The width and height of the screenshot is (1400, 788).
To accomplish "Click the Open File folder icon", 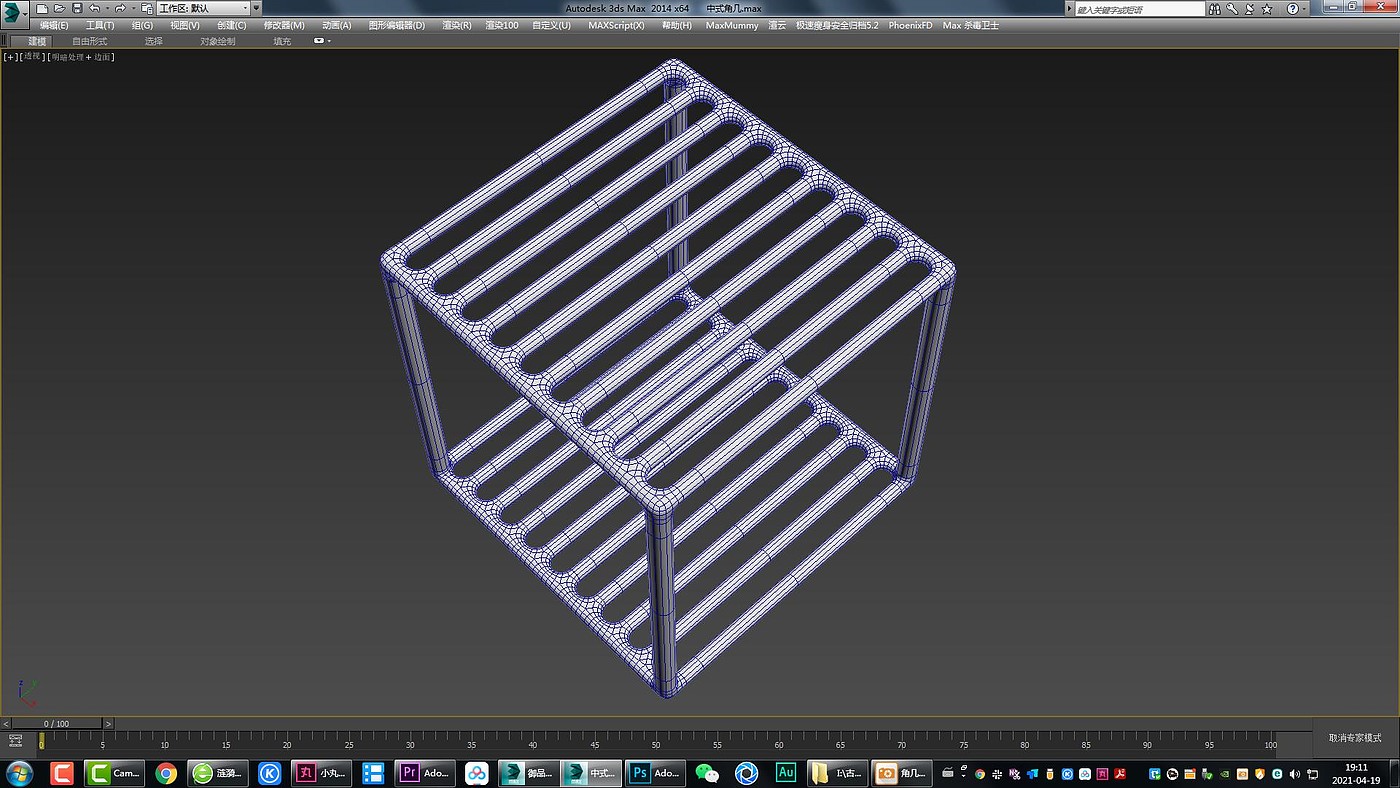I will [x=59, y=8].
